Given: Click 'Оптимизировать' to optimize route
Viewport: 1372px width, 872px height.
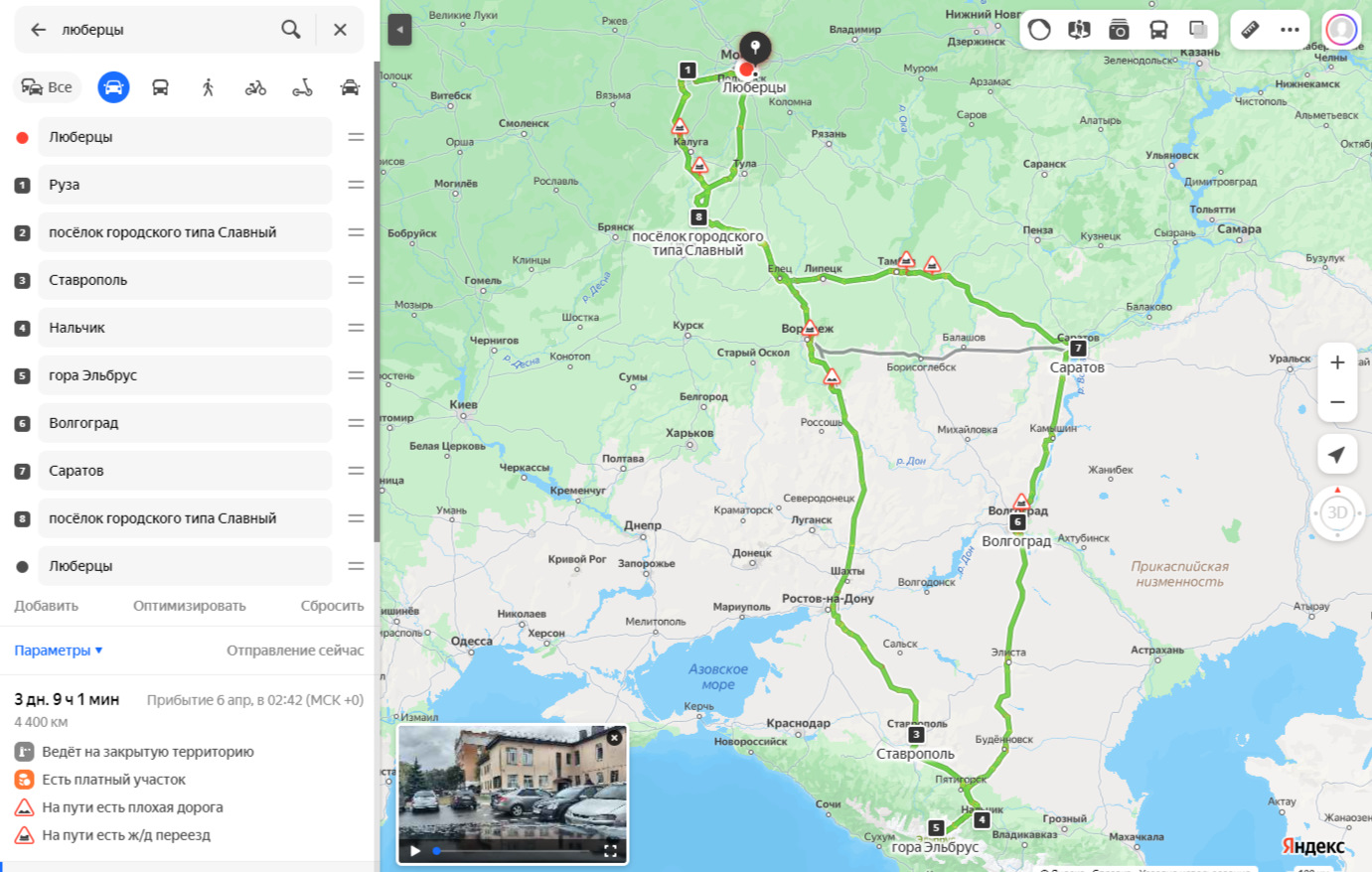Looking at the screenshot, I should point(190,606).
